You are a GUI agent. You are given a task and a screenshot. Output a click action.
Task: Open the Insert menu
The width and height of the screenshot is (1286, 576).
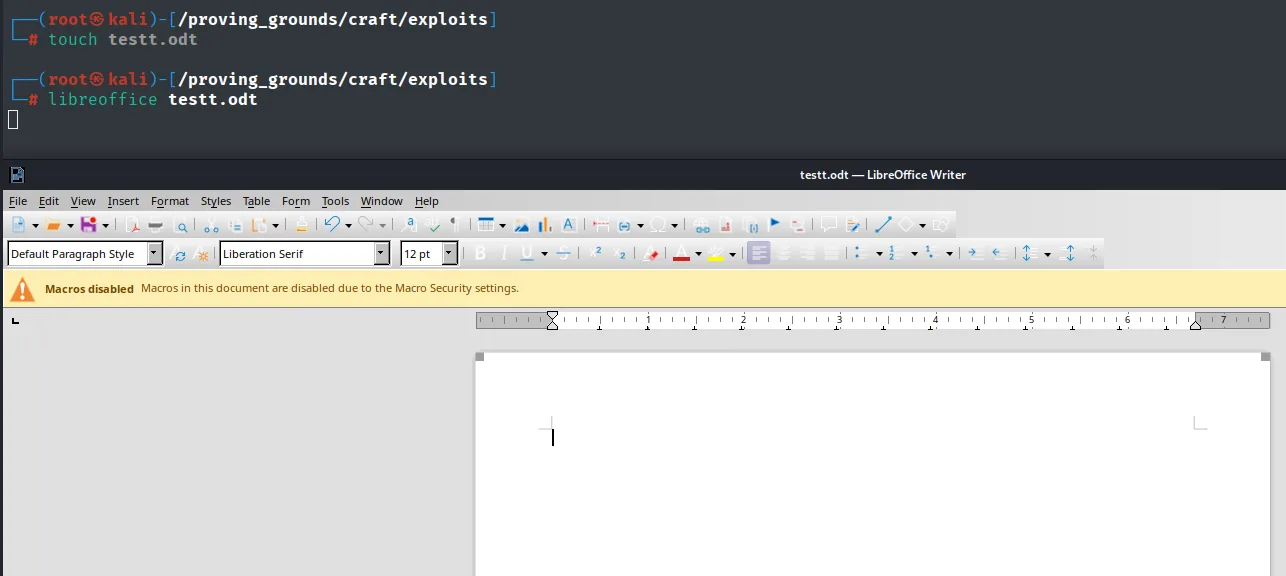tap(123, 201)
